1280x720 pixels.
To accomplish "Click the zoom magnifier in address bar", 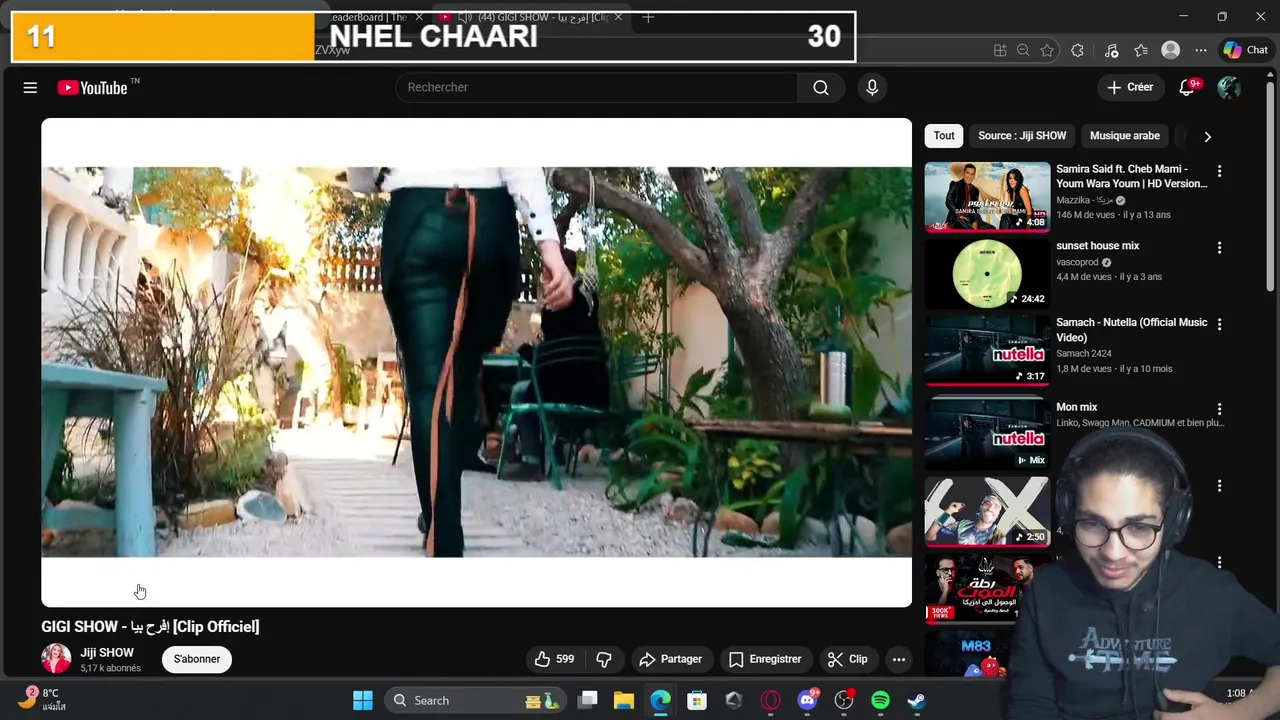I will click(x=1023, y=51).
